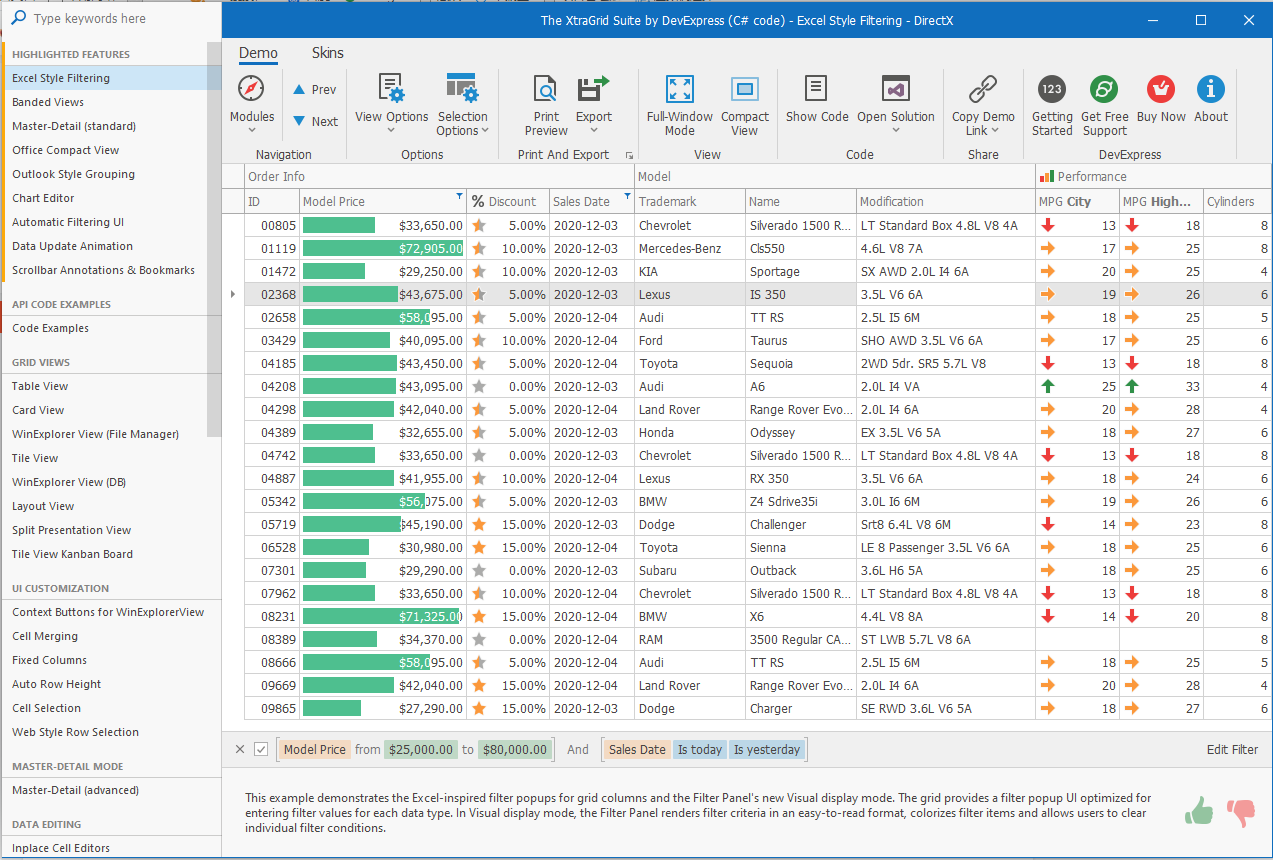Click the "3500 Regular CA..." name cell
The image size is (1273, 860).
pyautogui.click(x=800, y=640)
